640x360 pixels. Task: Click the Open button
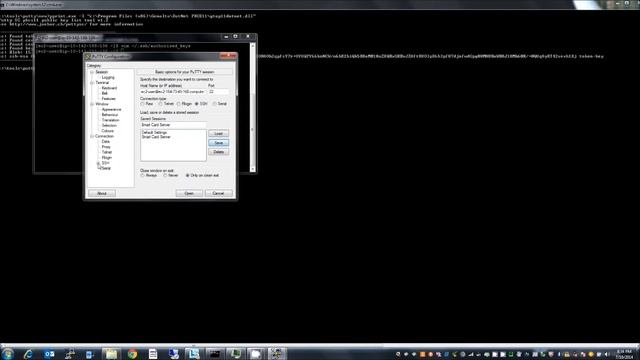pos(189,193)
